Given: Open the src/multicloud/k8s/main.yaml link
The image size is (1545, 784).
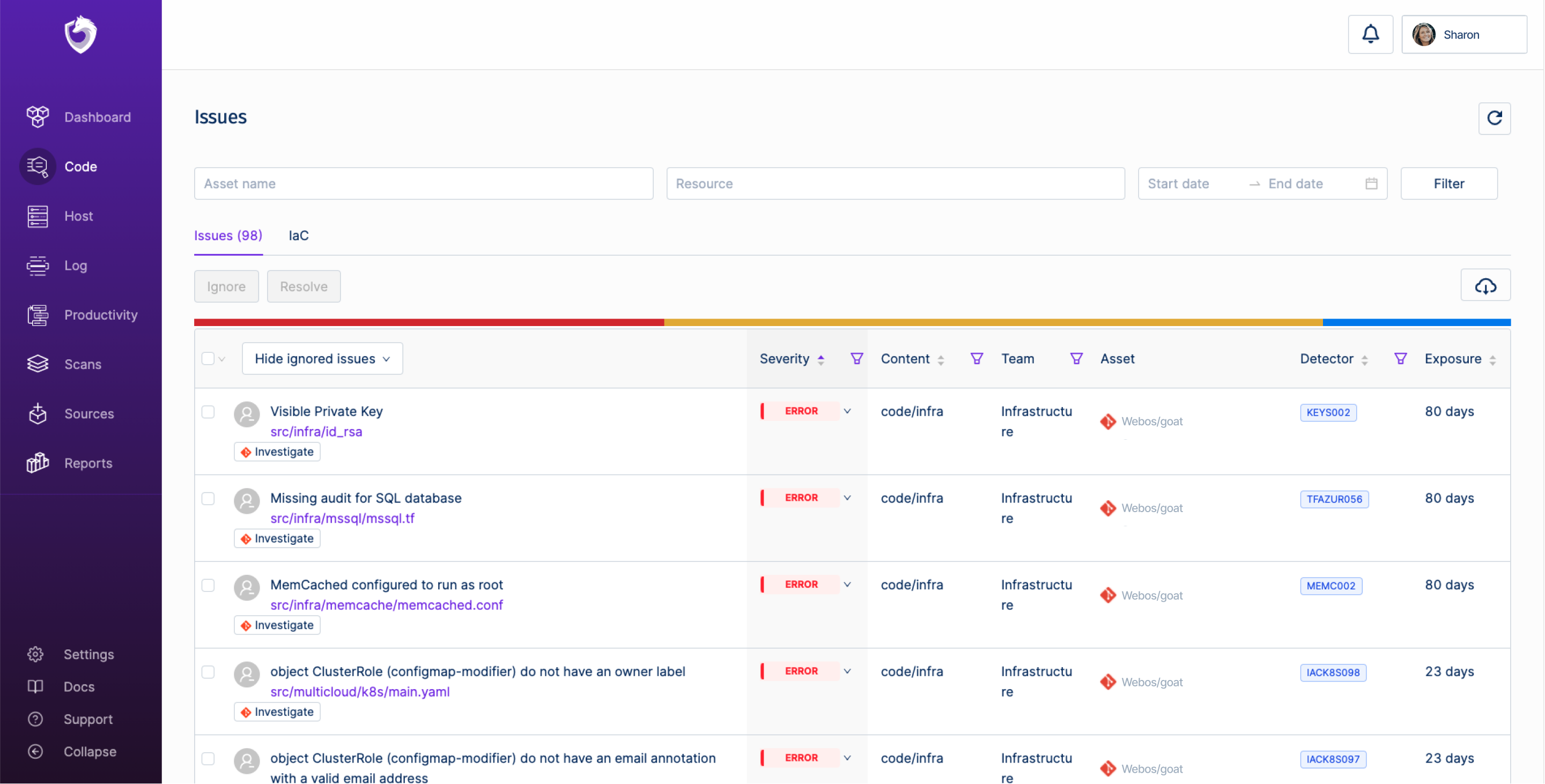Looking at the screenshot, I should coord(359,692).
